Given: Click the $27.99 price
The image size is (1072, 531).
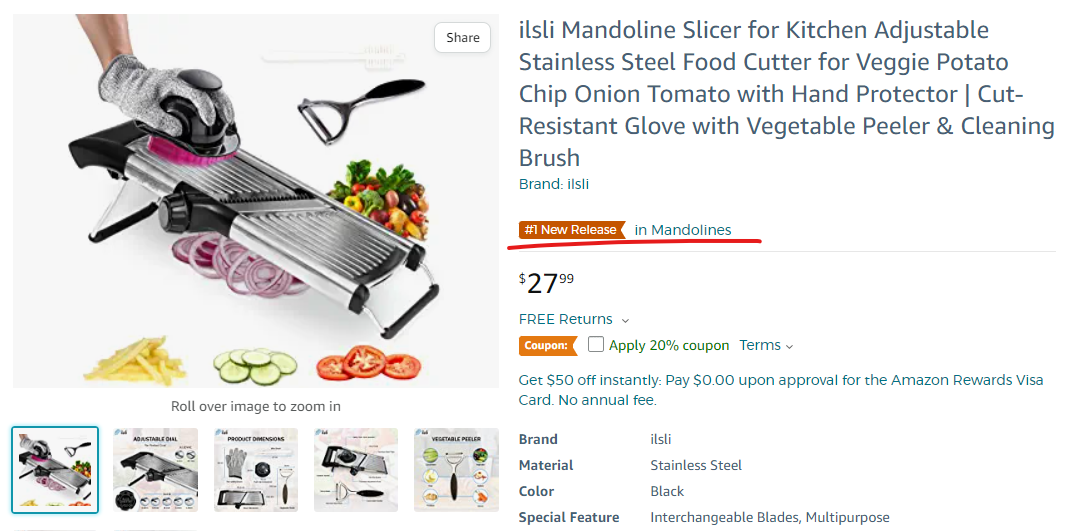Looking at the screenshot, I should click(547, 284).
